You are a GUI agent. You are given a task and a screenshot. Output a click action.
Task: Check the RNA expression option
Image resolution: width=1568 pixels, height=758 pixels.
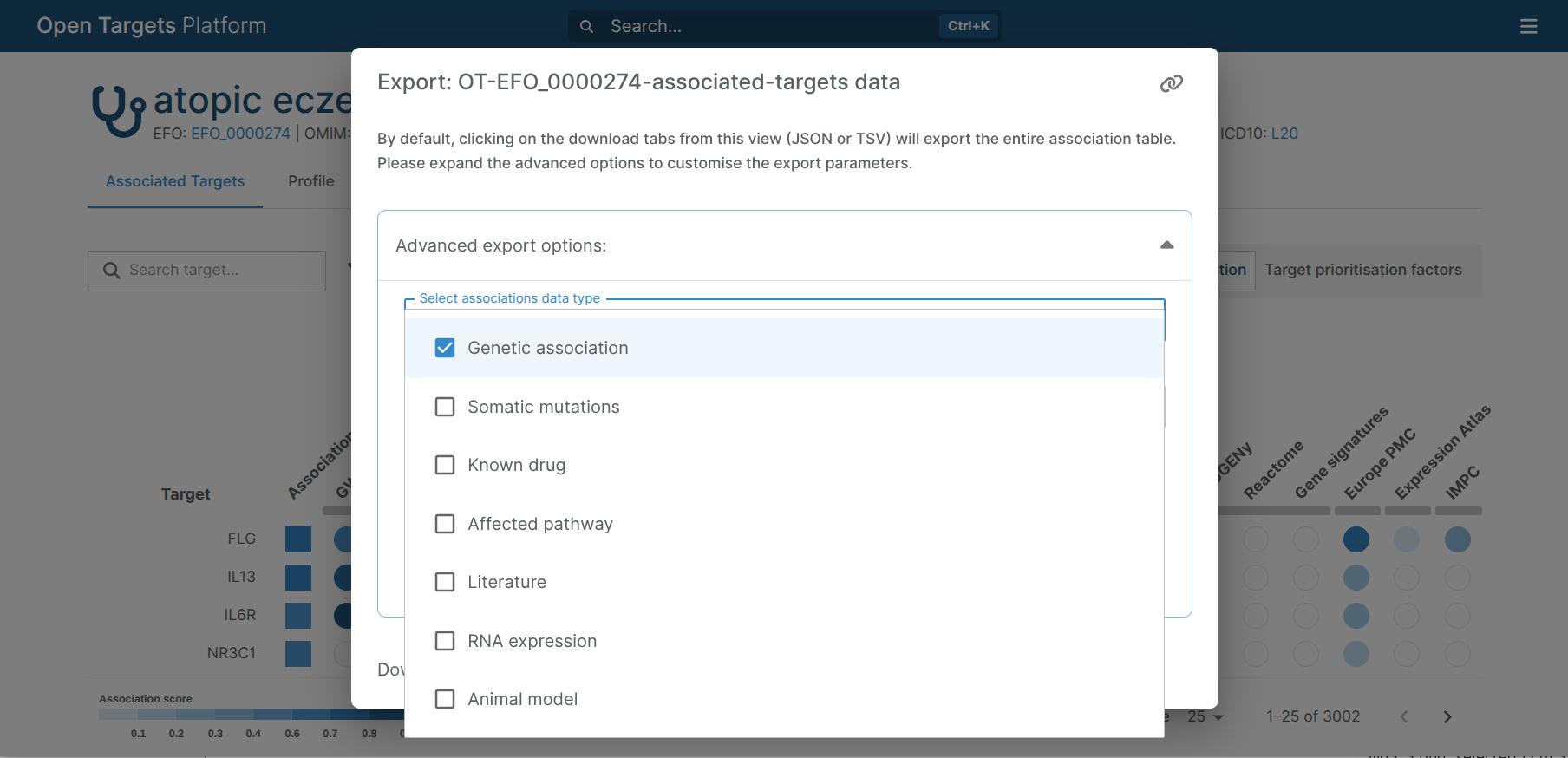(x=445, y=641)
